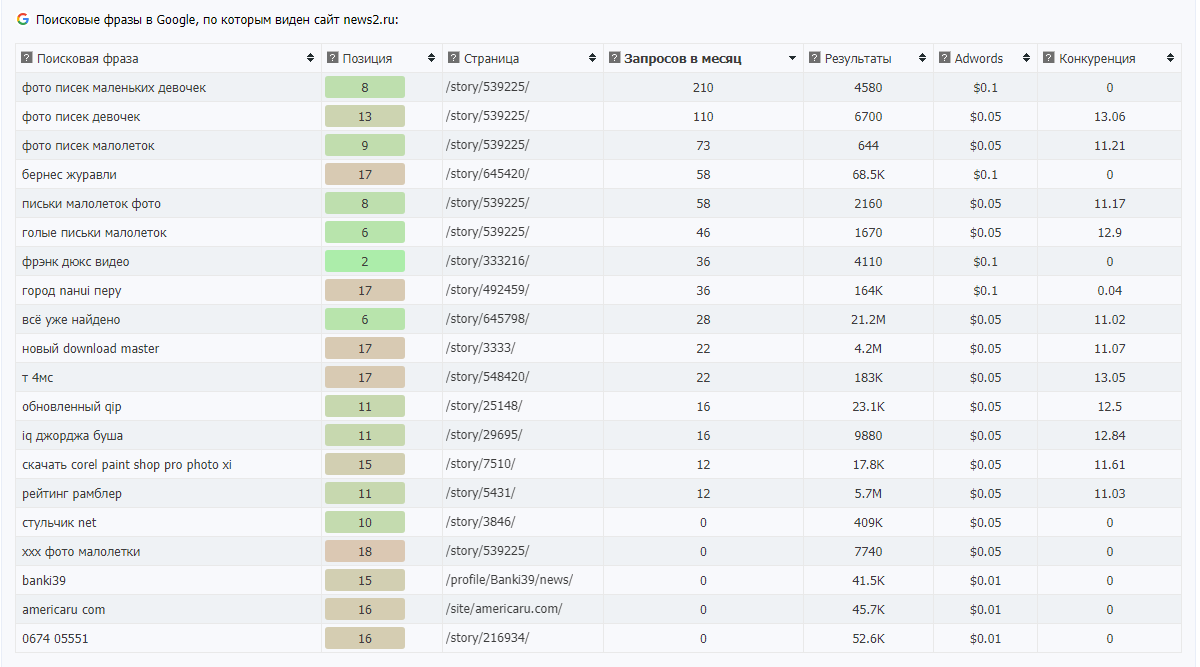Open the help icon next to Adwords
The image size is (1200, 667).
(945, 58)
